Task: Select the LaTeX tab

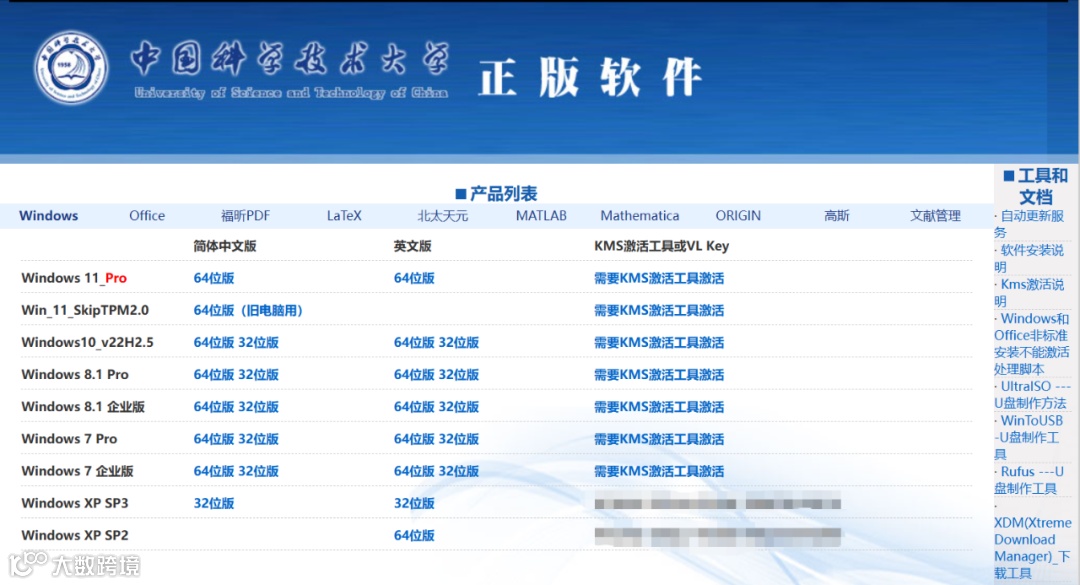Action: coord(343,215)
